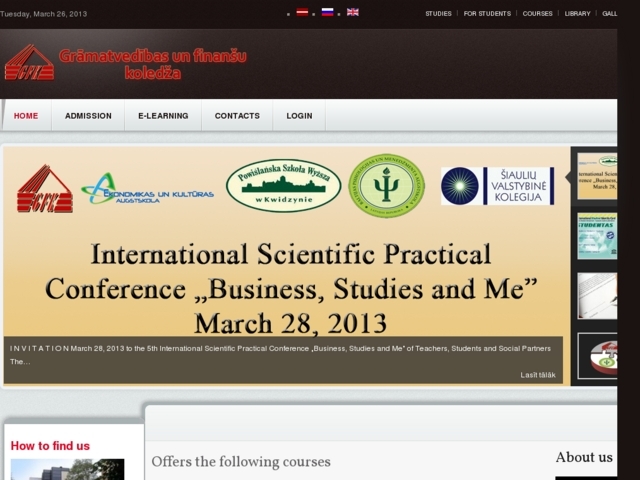Viewport: 640px width, 480px height.
Task: Click the green round psi emblem logo
Action: click(x=386, y=186)
